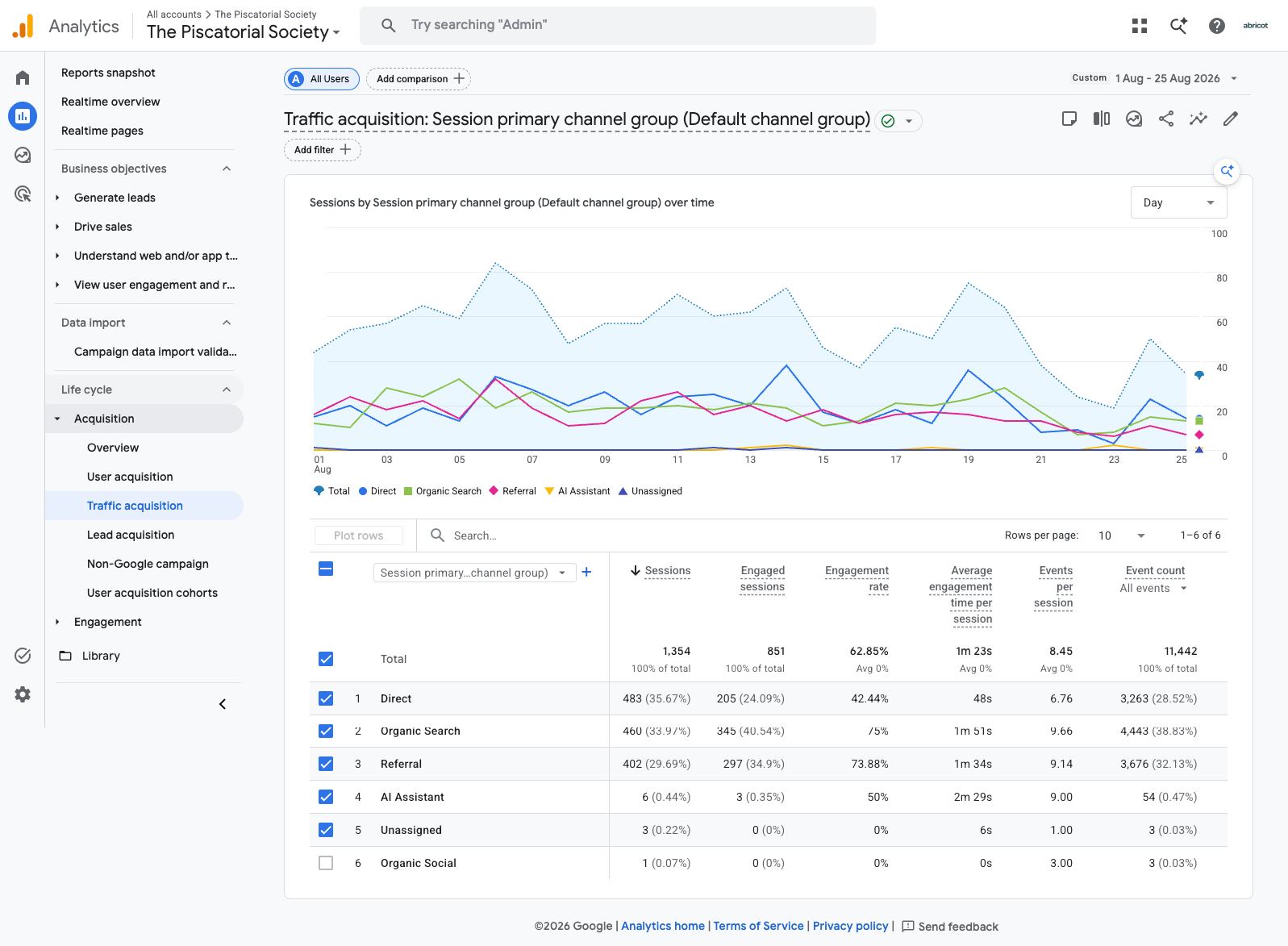The height and width of the screenshot is (946, 1288).
Task: Open Rows per page dropdown
Action: tap(1122, 536)
